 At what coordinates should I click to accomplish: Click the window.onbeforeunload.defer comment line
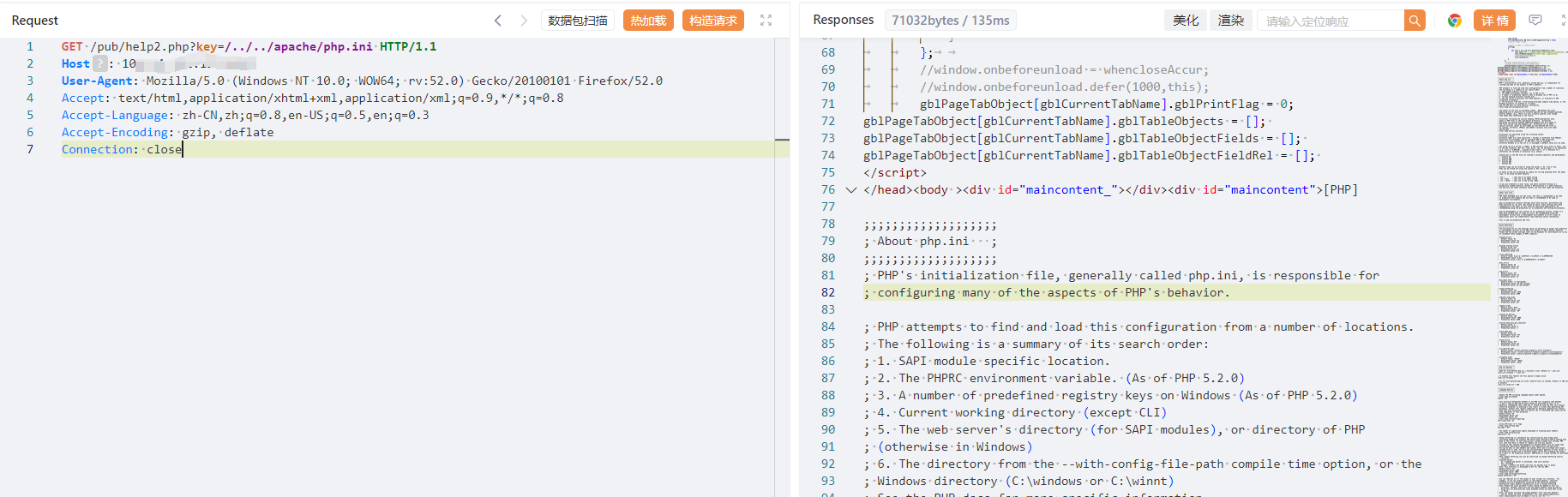point(1064,87)
